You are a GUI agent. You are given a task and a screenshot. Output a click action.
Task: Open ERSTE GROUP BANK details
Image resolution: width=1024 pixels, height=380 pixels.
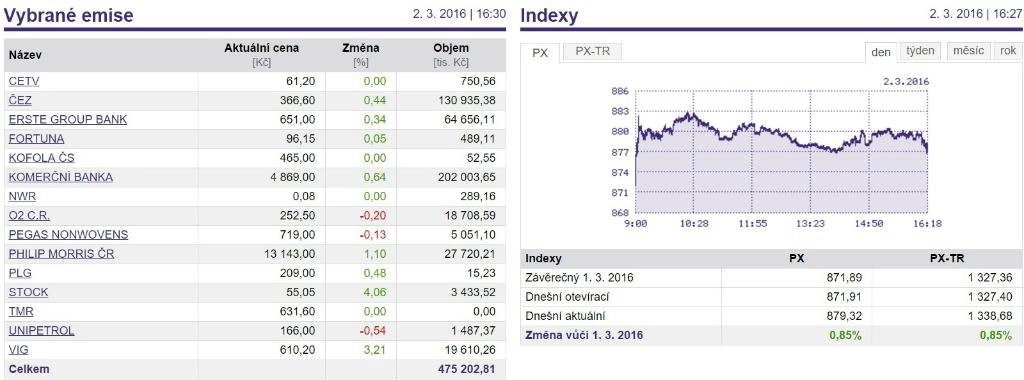68,119
